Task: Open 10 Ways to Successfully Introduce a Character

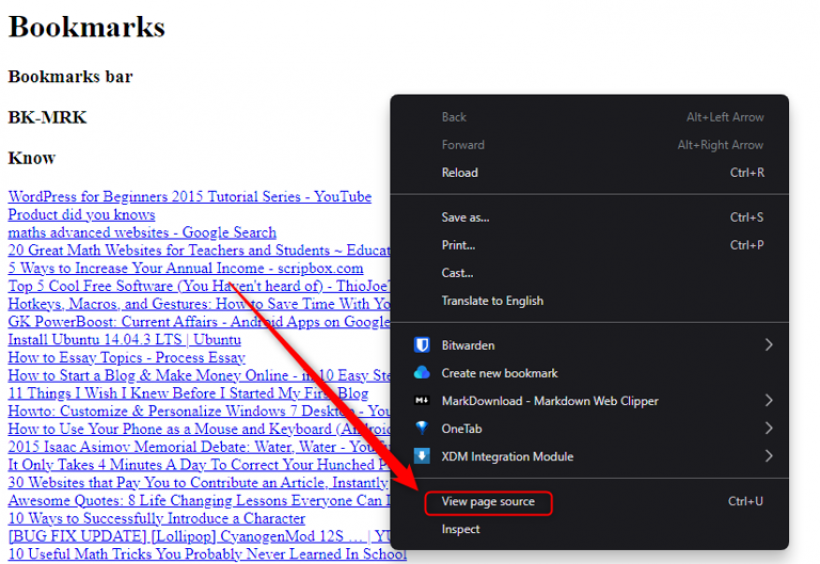Action: (156, 519)
